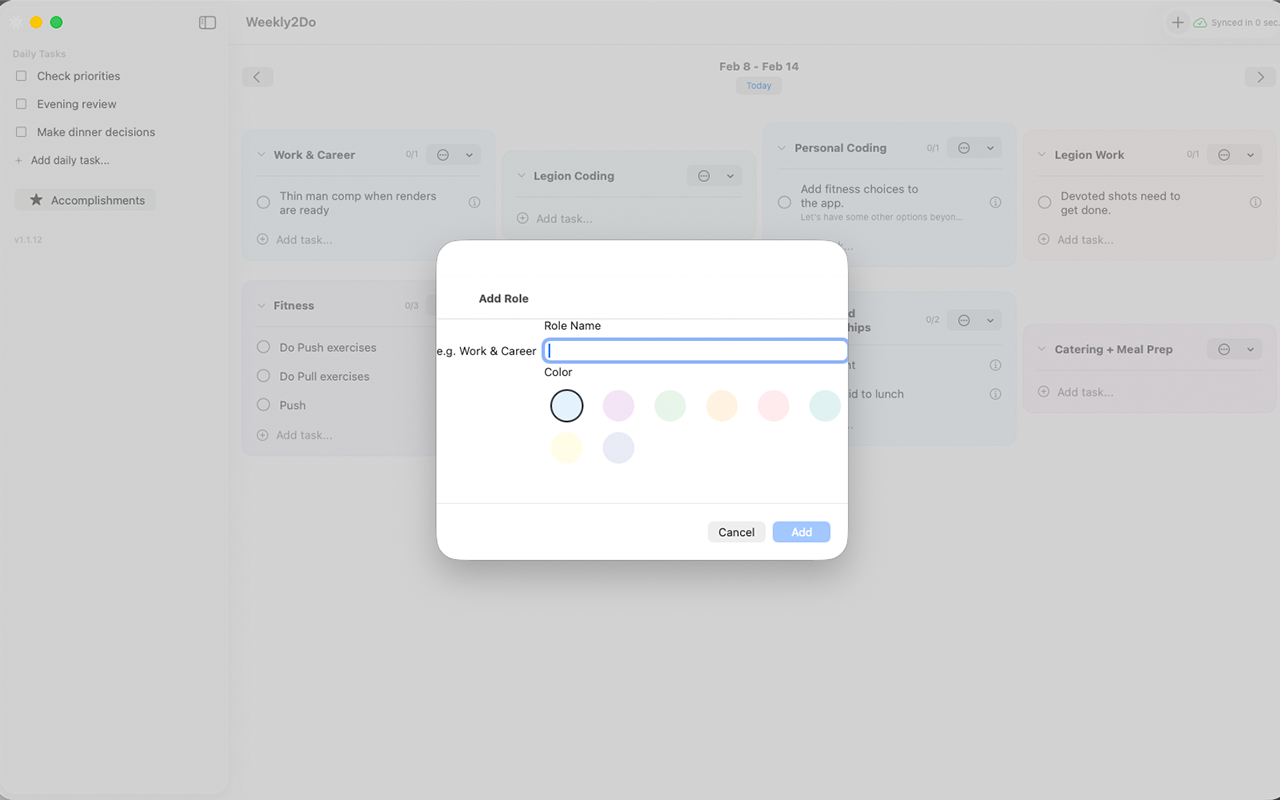This screenshot has width=1280, height=800.
Task: Show info for Devoted shots task
Action: tap(1255, 202)
